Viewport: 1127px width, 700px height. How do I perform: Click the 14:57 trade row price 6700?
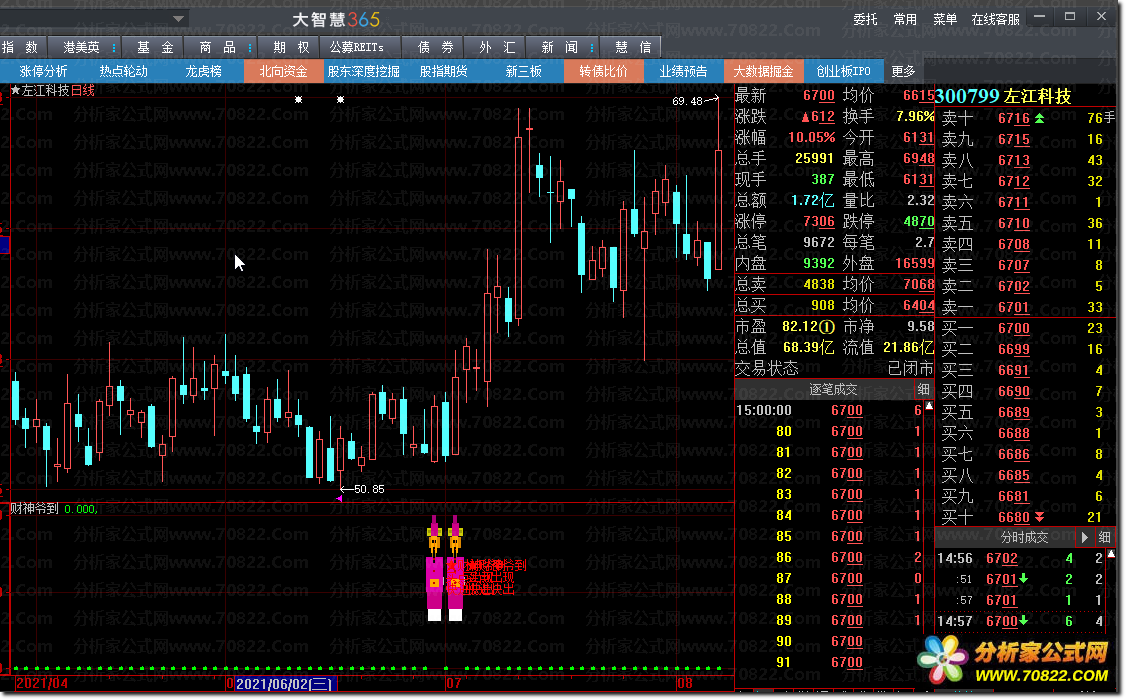(1002, 621)
